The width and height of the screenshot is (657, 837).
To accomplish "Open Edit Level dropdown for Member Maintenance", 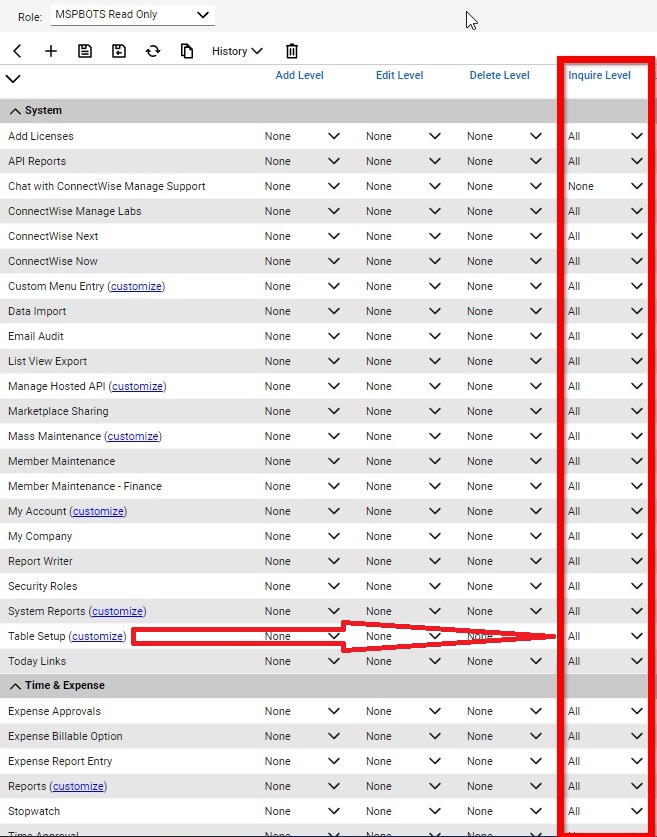I will [x=402, y=461].
